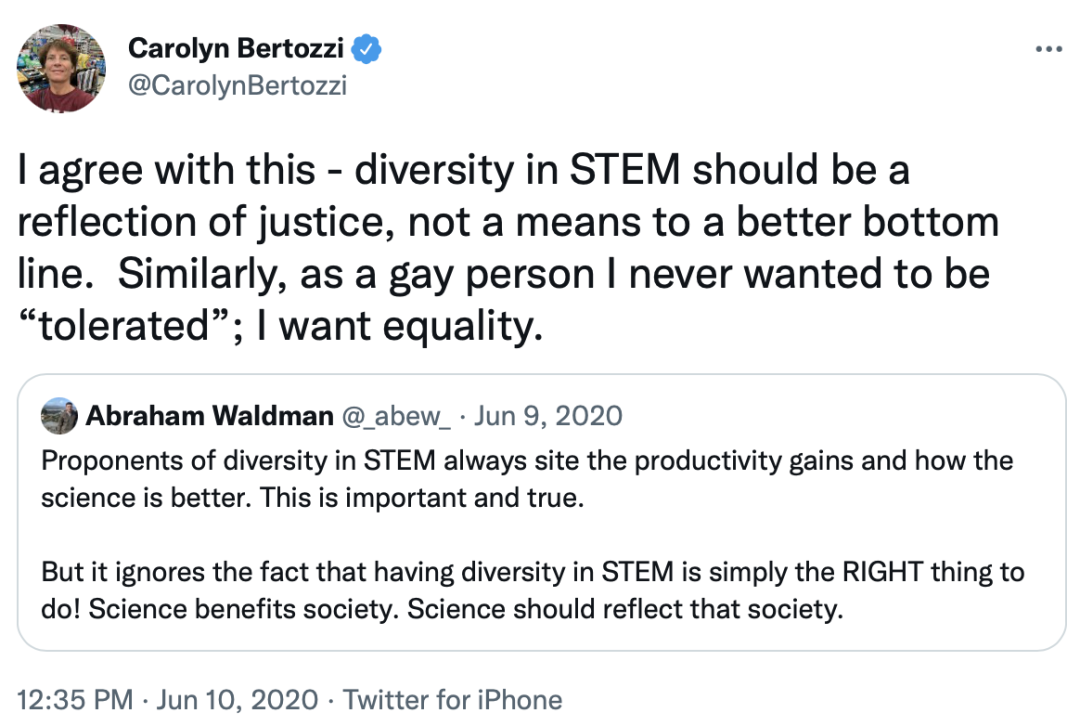Click Carolyn Bertozzi's profile photo

point(61,66)
